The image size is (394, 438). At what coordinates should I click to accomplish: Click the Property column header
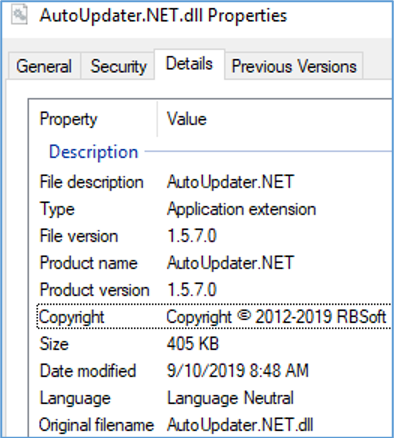[69, 119]
